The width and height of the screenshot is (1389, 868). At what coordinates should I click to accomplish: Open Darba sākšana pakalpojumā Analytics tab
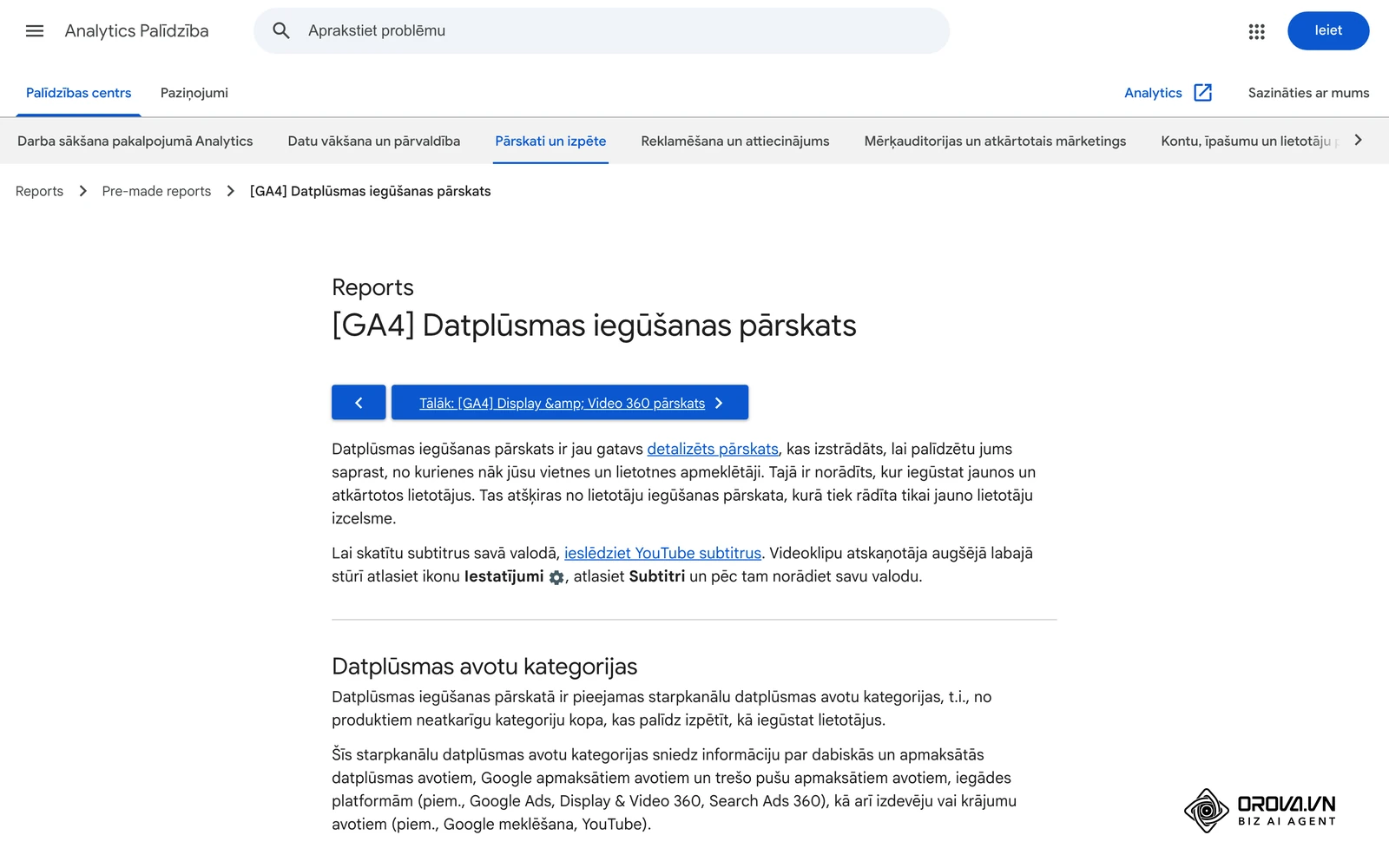point(135,141)
